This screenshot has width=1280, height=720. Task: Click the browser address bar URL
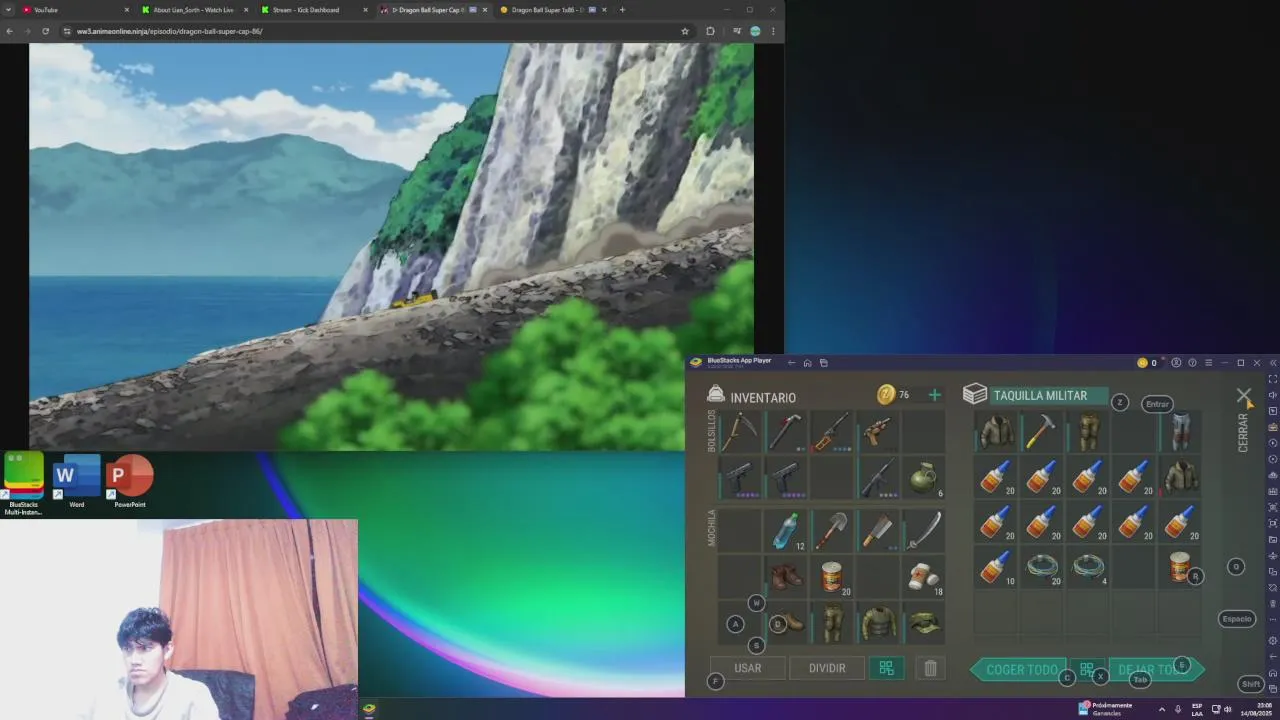point(169,31)
